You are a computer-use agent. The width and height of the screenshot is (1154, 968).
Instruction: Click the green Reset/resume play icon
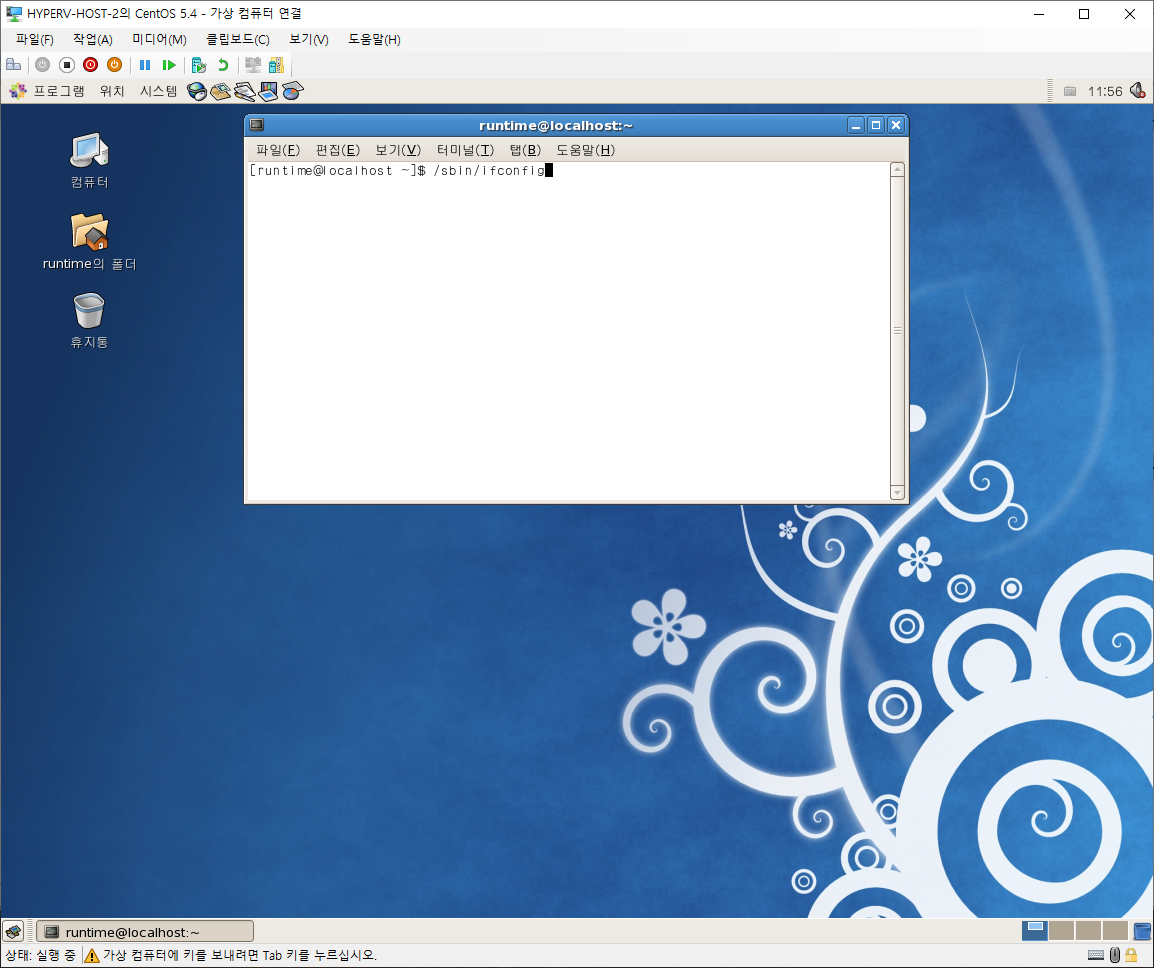pyautogui.click(x=169, y=65)
